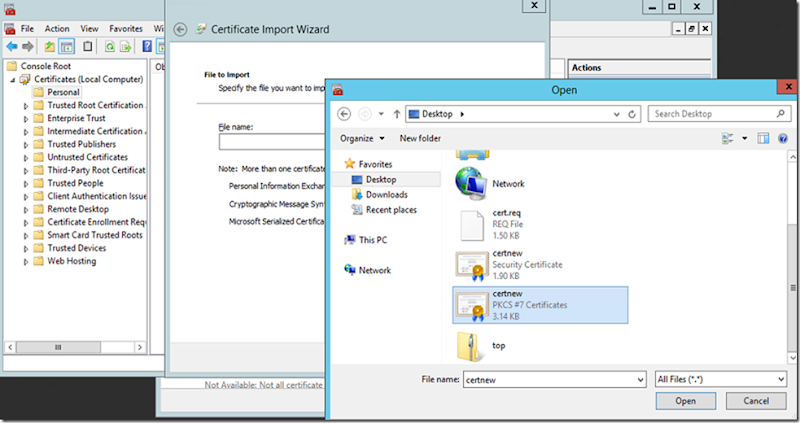Image resolution: width=800 pixels, height=423 pixels.
Task: Click the up arrow in Open dialog
Action: click(396, 114)
